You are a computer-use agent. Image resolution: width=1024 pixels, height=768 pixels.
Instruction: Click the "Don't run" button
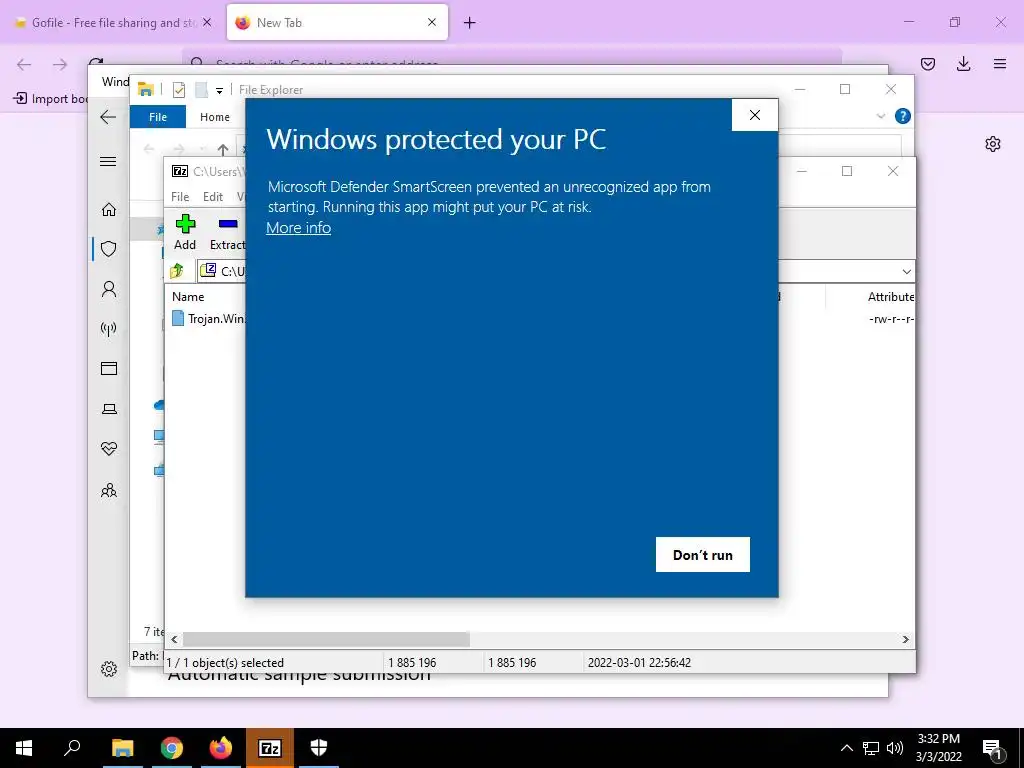click(703, 554)
